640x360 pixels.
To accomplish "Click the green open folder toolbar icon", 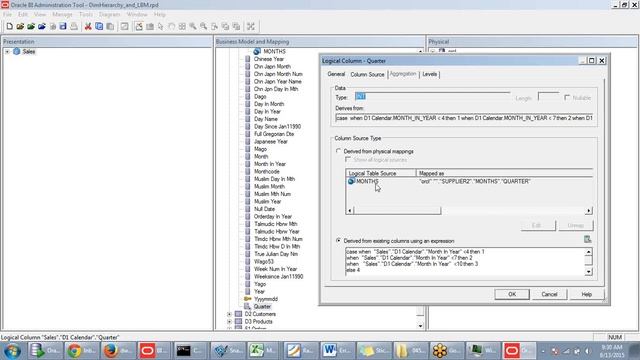I will [31, 27].
